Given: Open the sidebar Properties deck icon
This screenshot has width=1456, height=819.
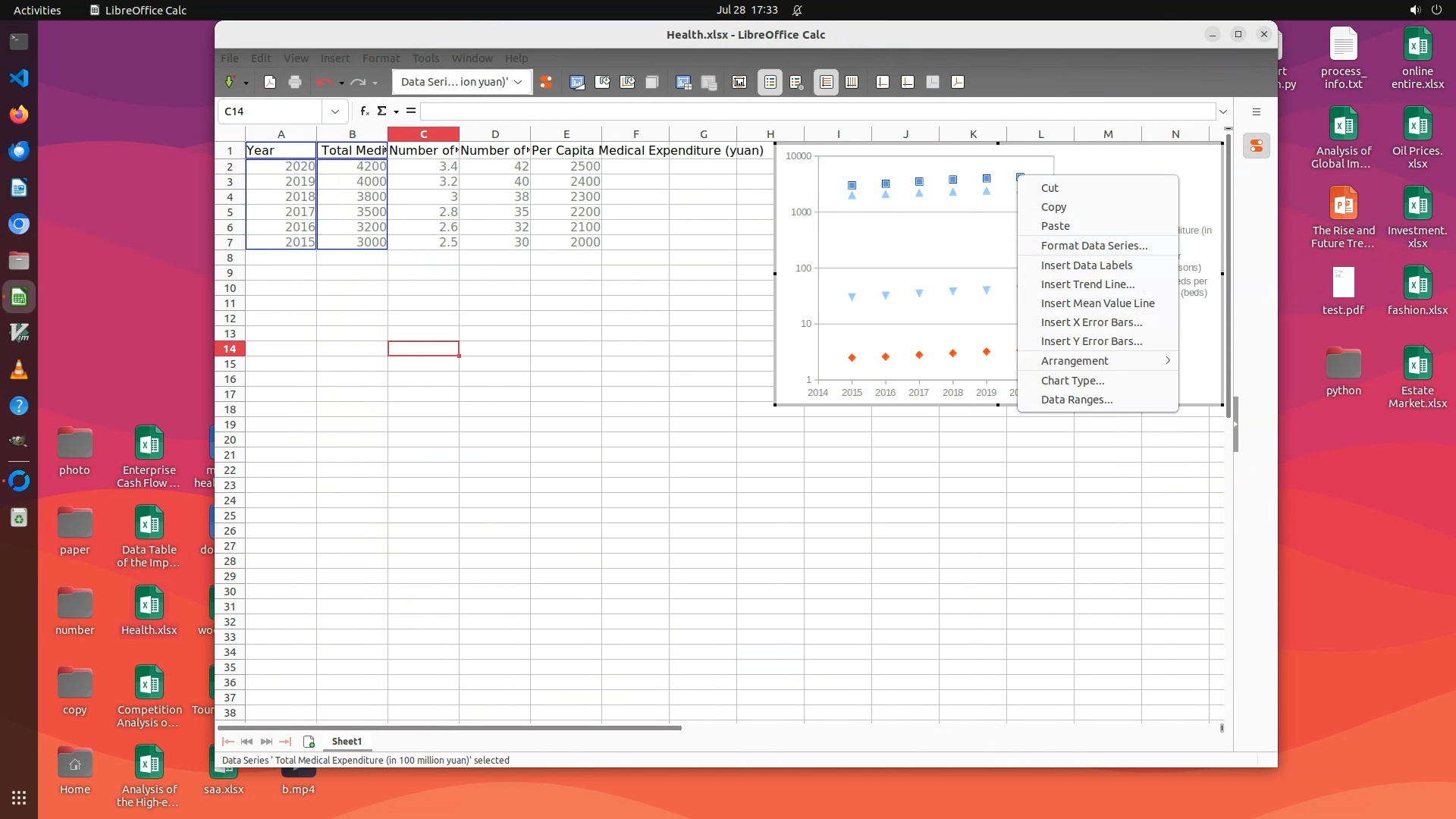Looking at the screenshot, I should 1257,146.
